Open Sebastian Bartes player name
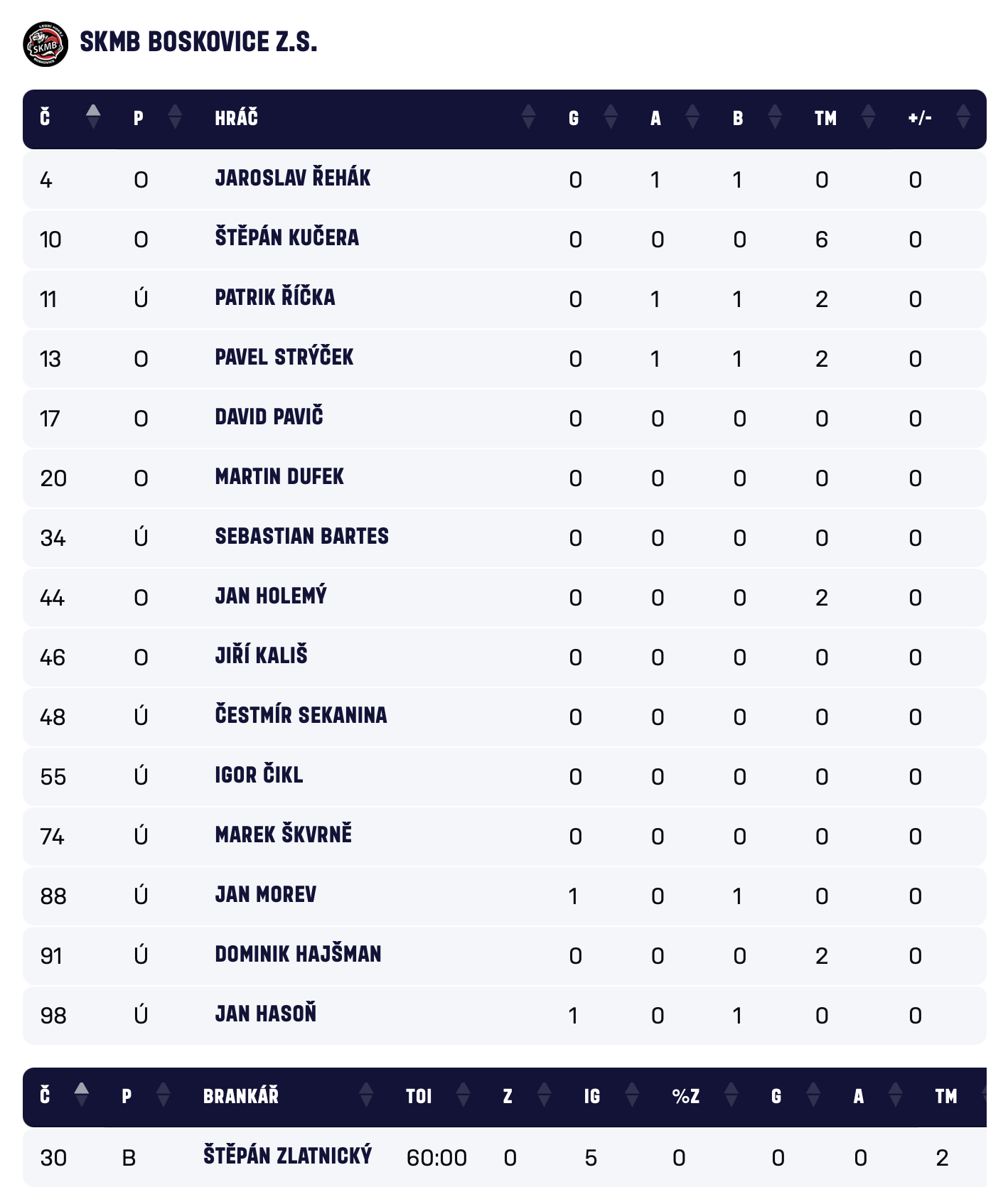 pos(301,537)
